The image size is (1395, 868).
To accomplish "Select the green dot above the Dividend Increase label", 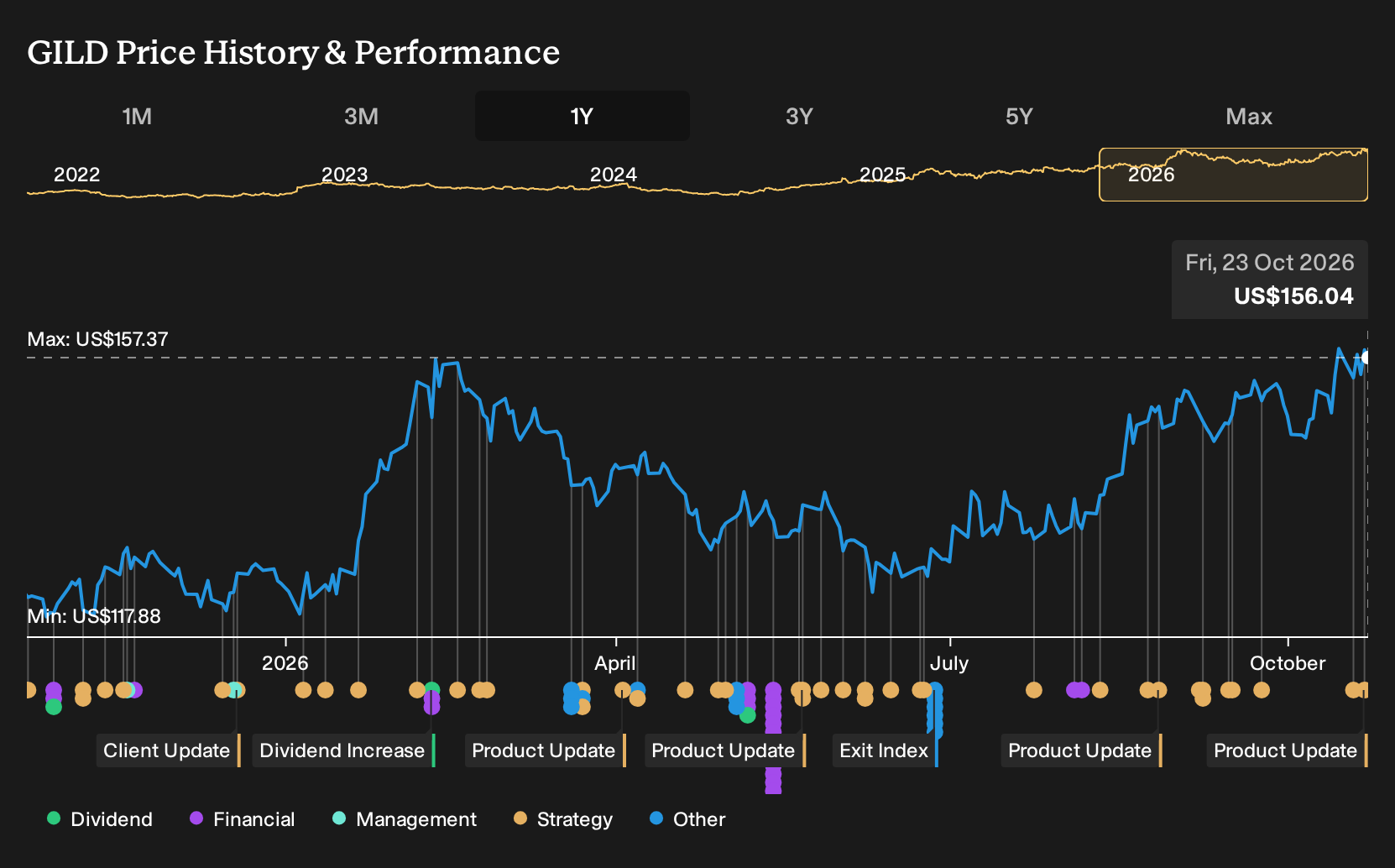I will click(432, 690).
